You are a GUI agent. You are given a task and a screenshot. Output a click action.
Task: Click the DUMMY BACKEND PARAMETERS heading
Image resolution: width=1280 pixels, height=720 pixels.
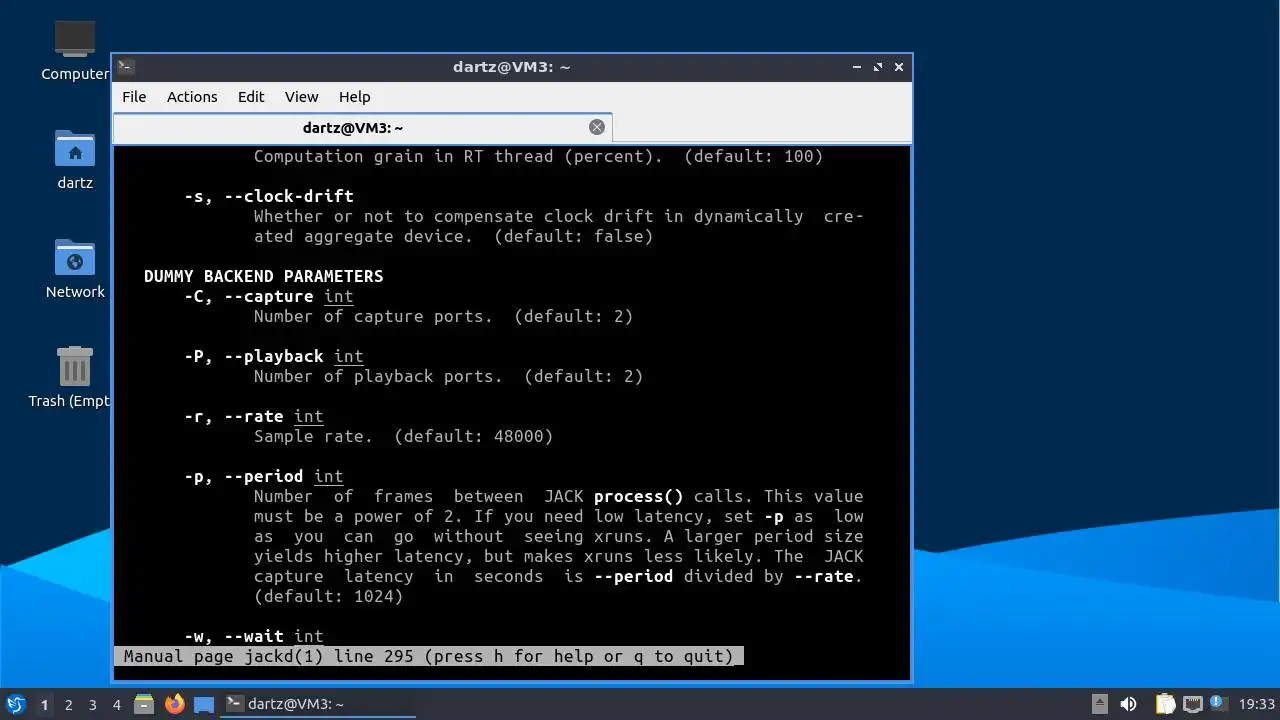click(x=264, y=276)
